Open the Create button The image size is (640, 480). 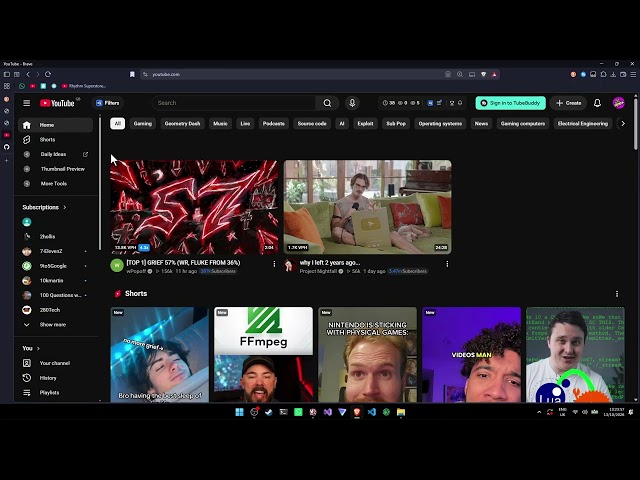click(x=568, y=103)
